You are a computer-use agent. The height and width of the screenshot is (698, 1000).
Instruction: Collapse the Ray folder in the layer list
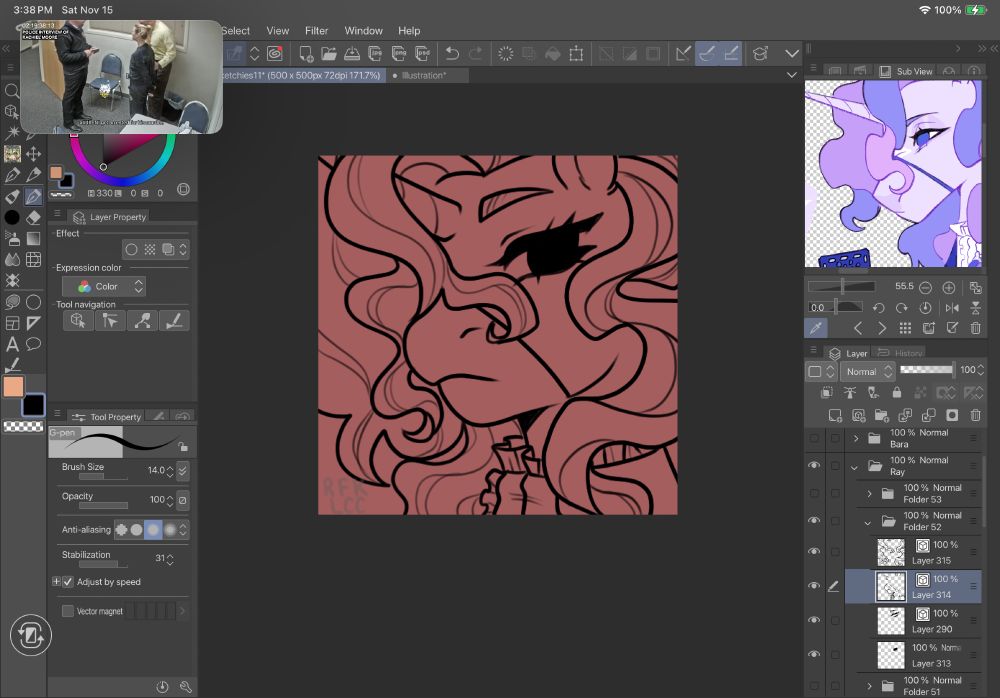pyautogui.click(x=855, y=466)
